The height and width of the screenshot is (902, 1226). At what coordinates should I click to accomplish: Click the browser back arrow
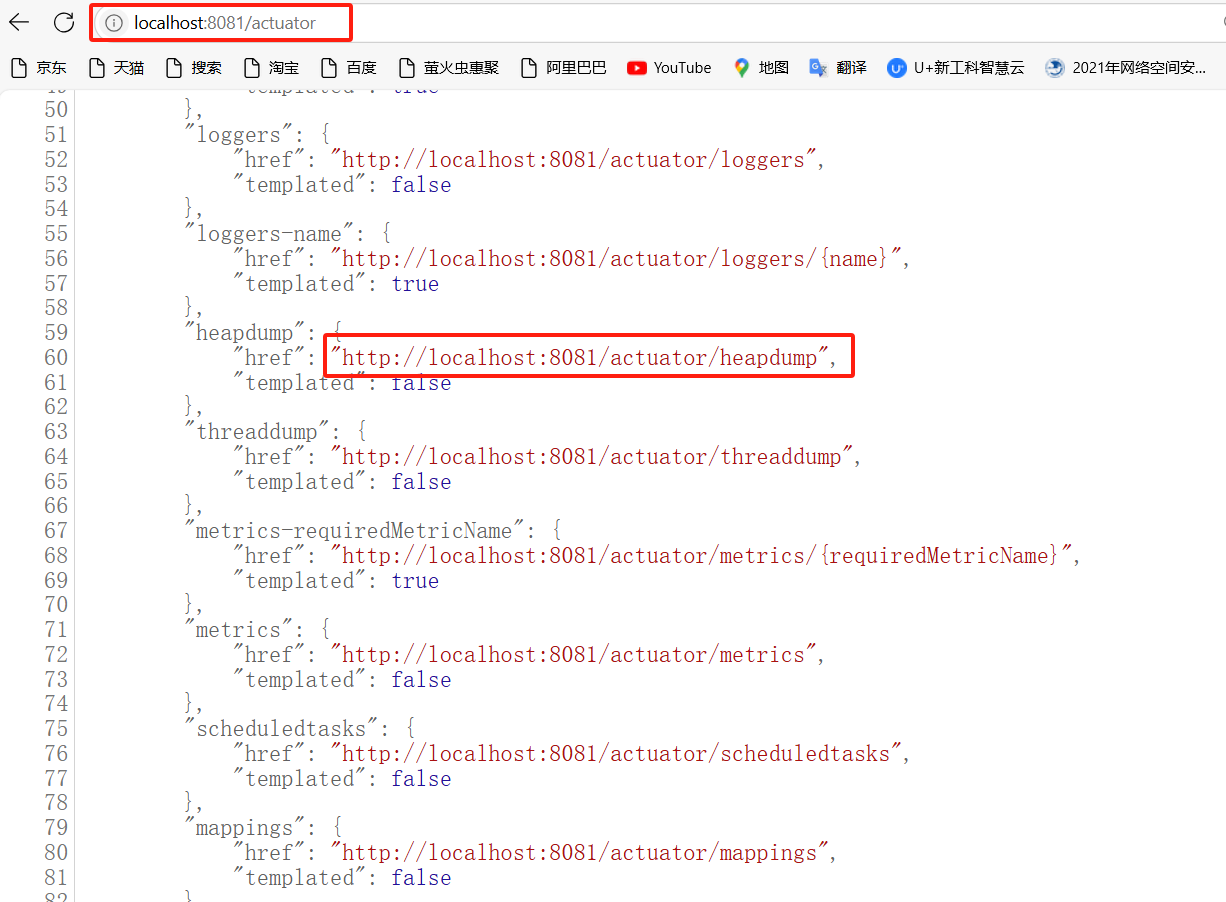[x=19, y=22]
